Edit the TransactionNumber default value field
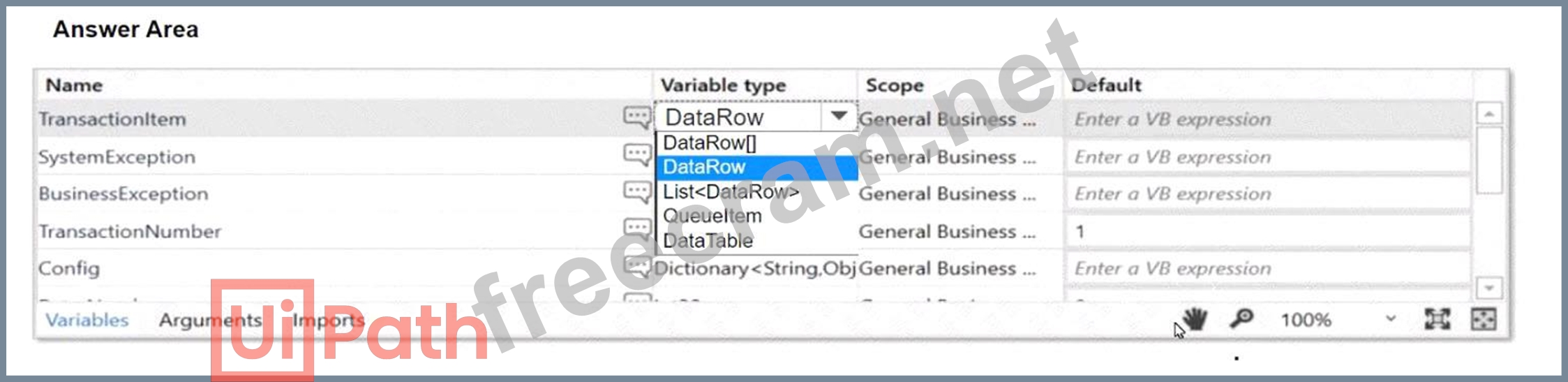Viewport: 1568px width, 382px height. point(1267,232)
